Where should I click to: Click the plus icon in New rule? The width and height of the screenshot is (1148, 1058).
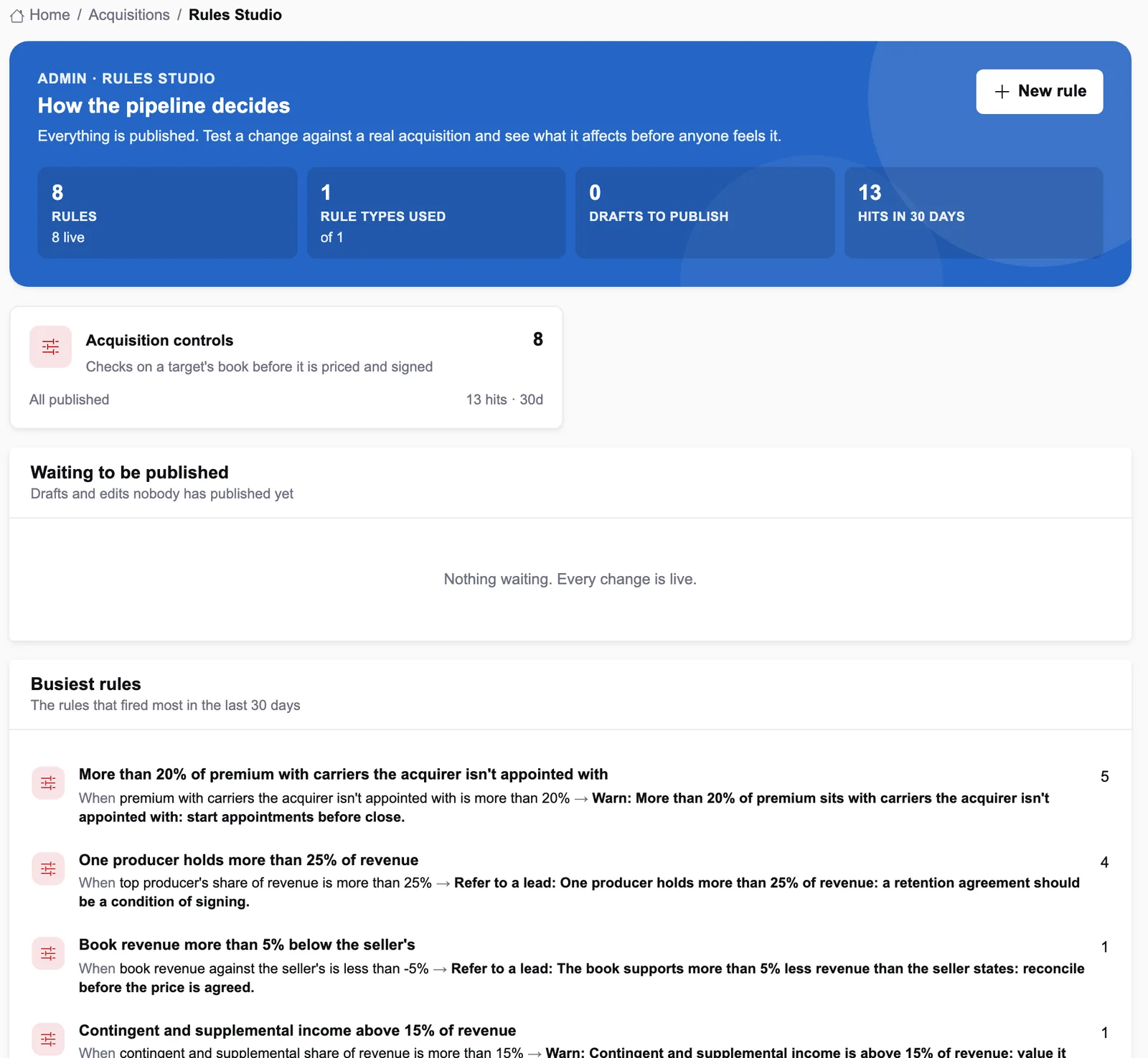pyautogui.click(x=1002, y=92)
